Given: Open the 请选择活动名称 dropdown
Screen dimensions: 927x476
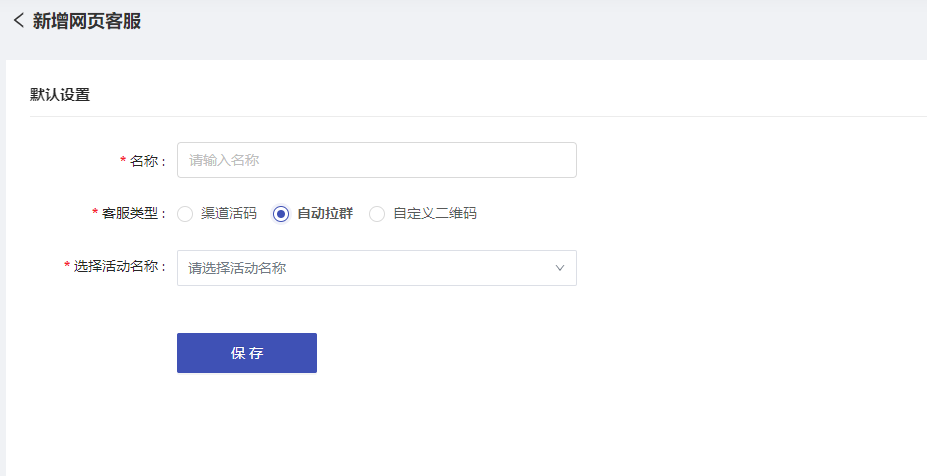Looking at the screenshot, I should coord(377,268).
